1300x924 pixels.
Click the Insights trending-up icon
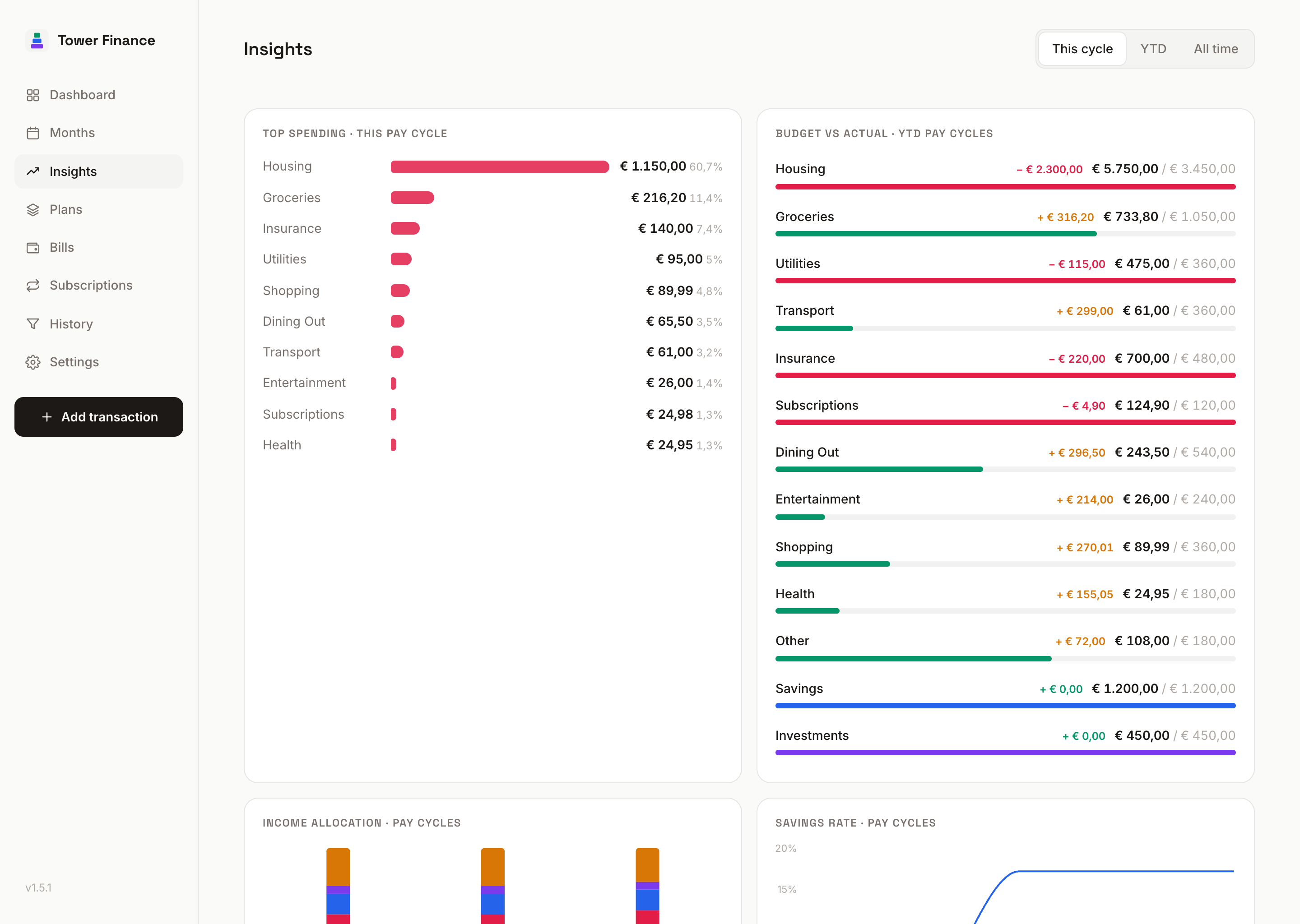click(x=33, y=171)
